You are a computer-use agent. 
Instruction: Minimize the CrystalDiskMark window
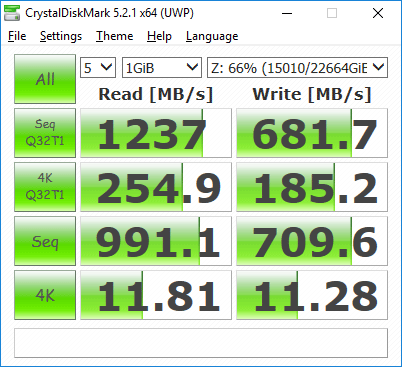(x=287, y=13)
